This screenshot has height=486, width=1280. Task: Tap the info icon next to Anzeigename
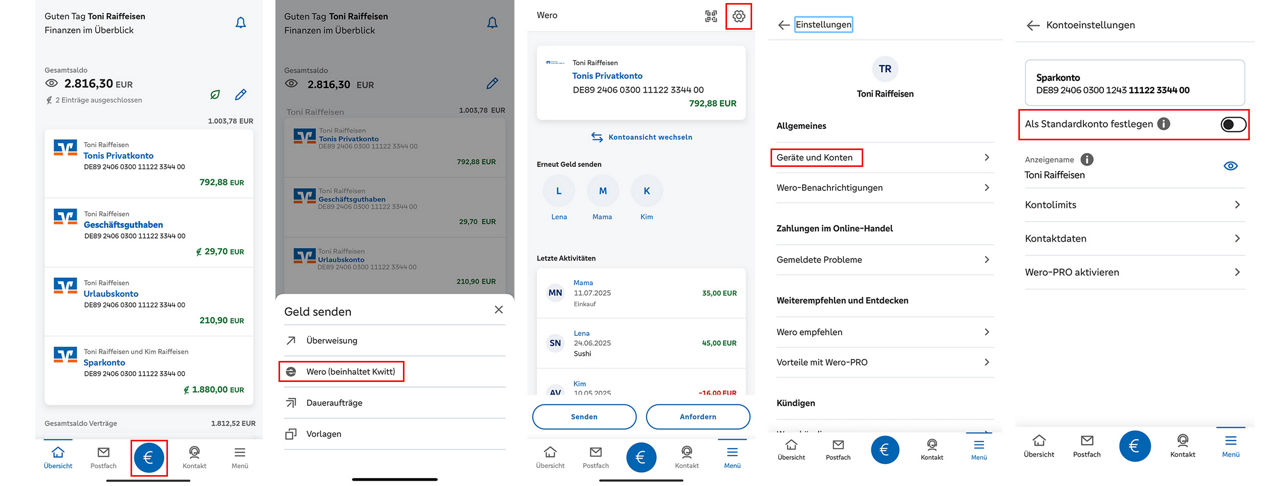coord(1087,159)
